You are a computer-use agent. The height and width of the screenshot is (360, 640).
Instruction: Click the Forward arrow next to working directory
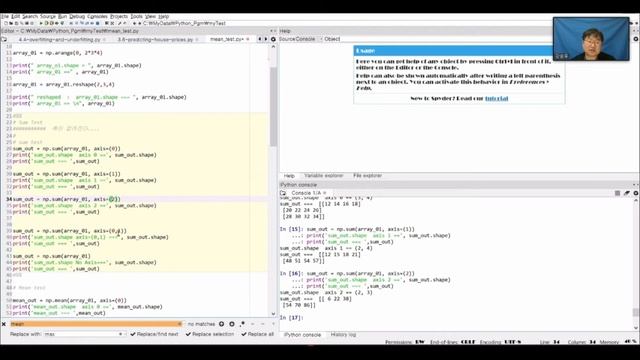pyautogui.click(x=140, y=23)
